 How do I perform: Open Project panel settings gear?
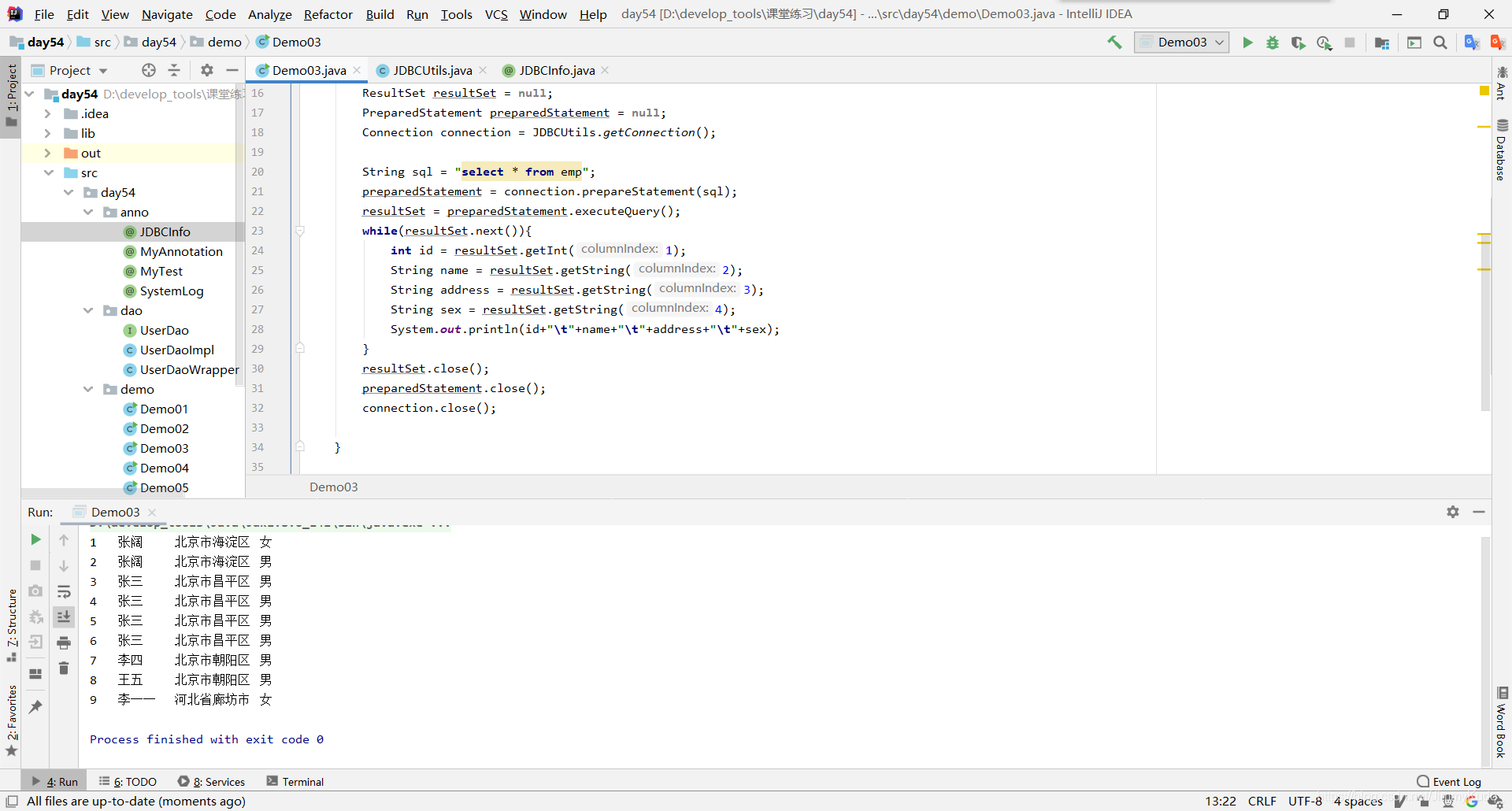(207, 70)
